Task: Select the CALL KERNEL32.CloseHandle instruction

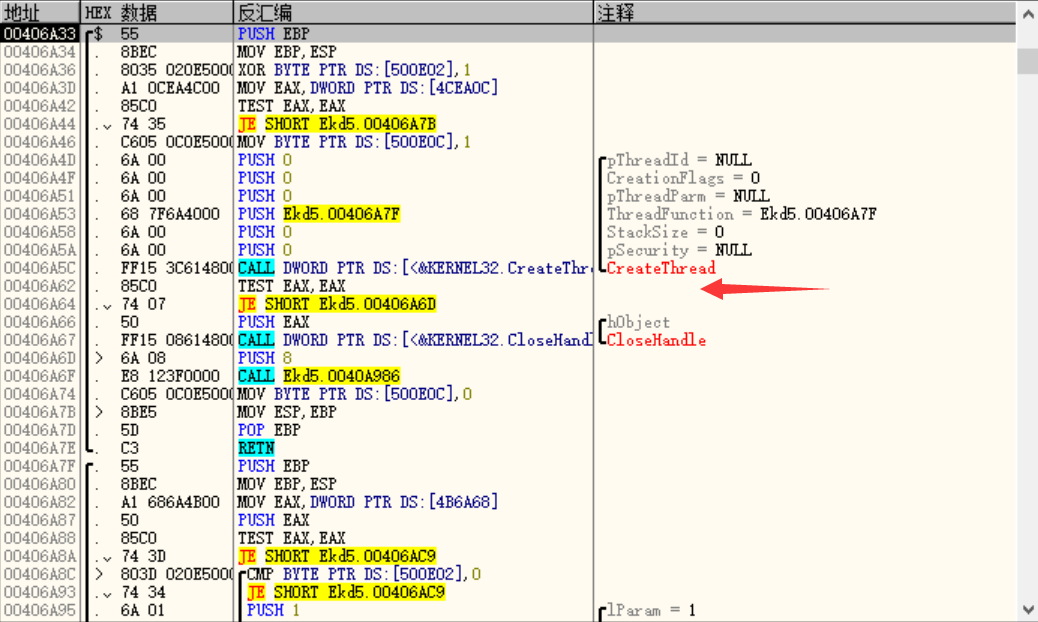Action: (x=414, y=340)
